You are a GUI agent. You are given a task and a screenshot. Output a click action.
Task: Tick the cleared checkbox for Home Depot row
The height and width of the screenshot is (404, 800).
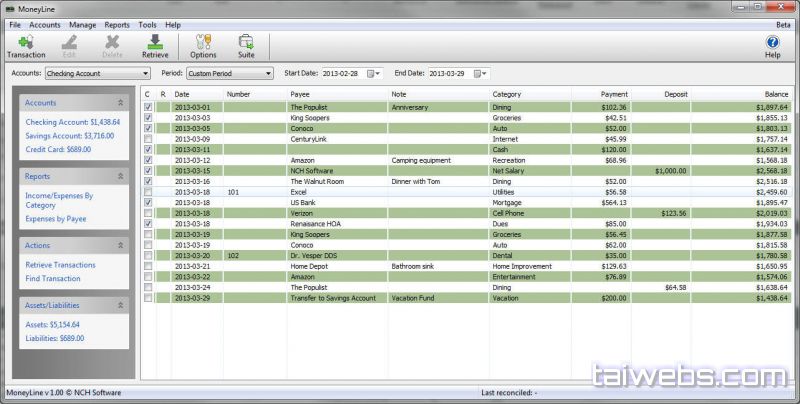pos(148,265)
